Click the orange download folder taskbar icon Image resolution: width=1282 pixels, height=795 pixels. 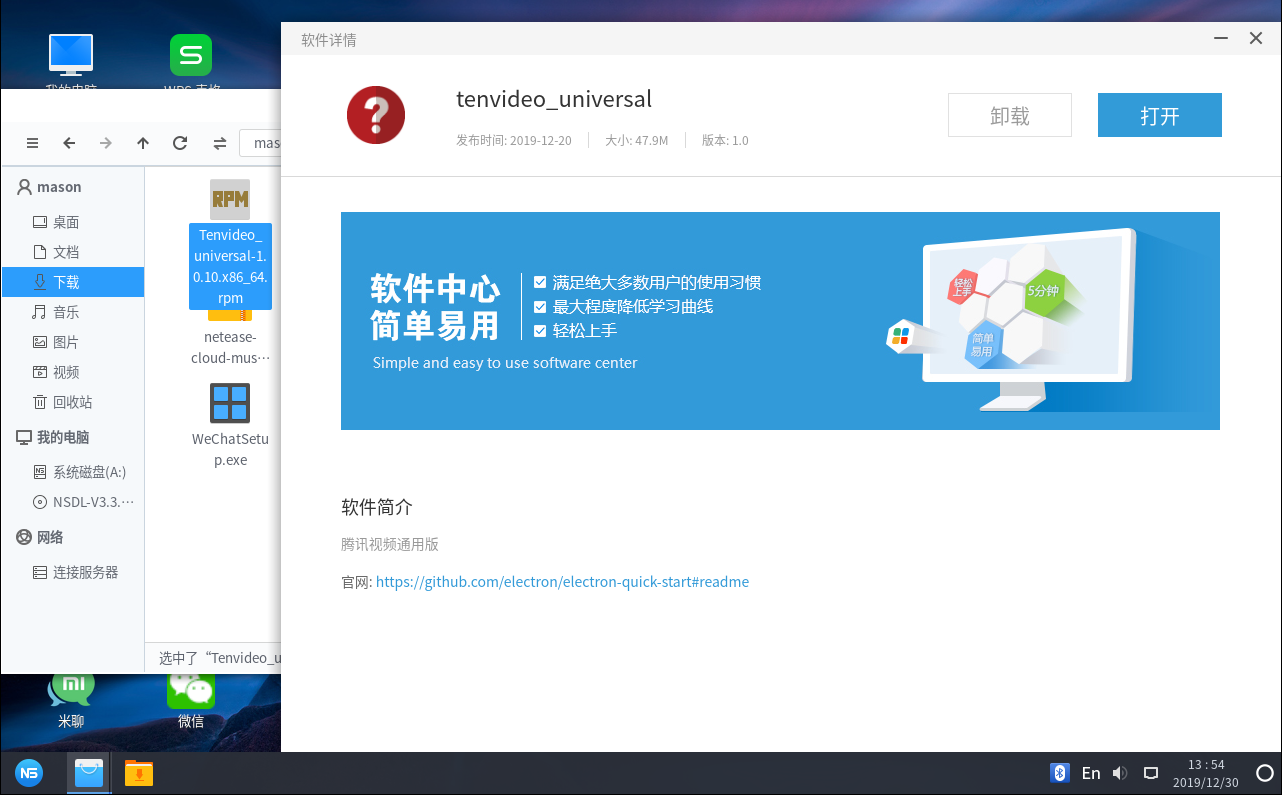pyautogui.click(x=139, y=773)
